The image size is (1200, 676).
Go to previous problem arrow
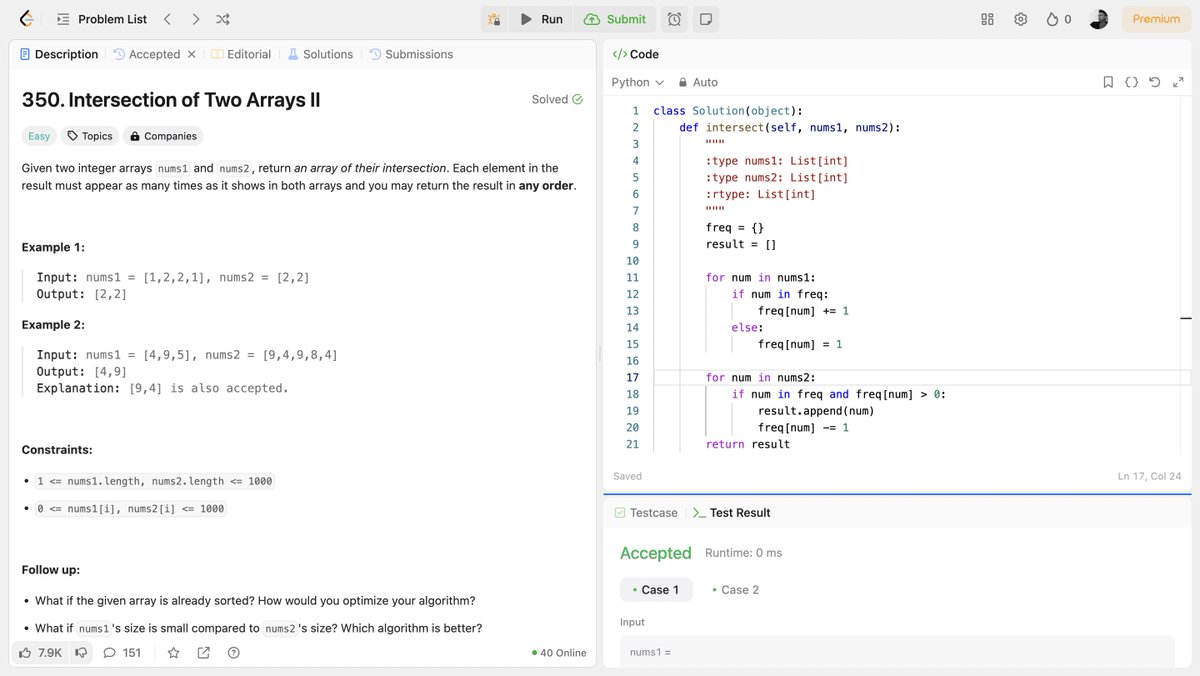(167, 19)
